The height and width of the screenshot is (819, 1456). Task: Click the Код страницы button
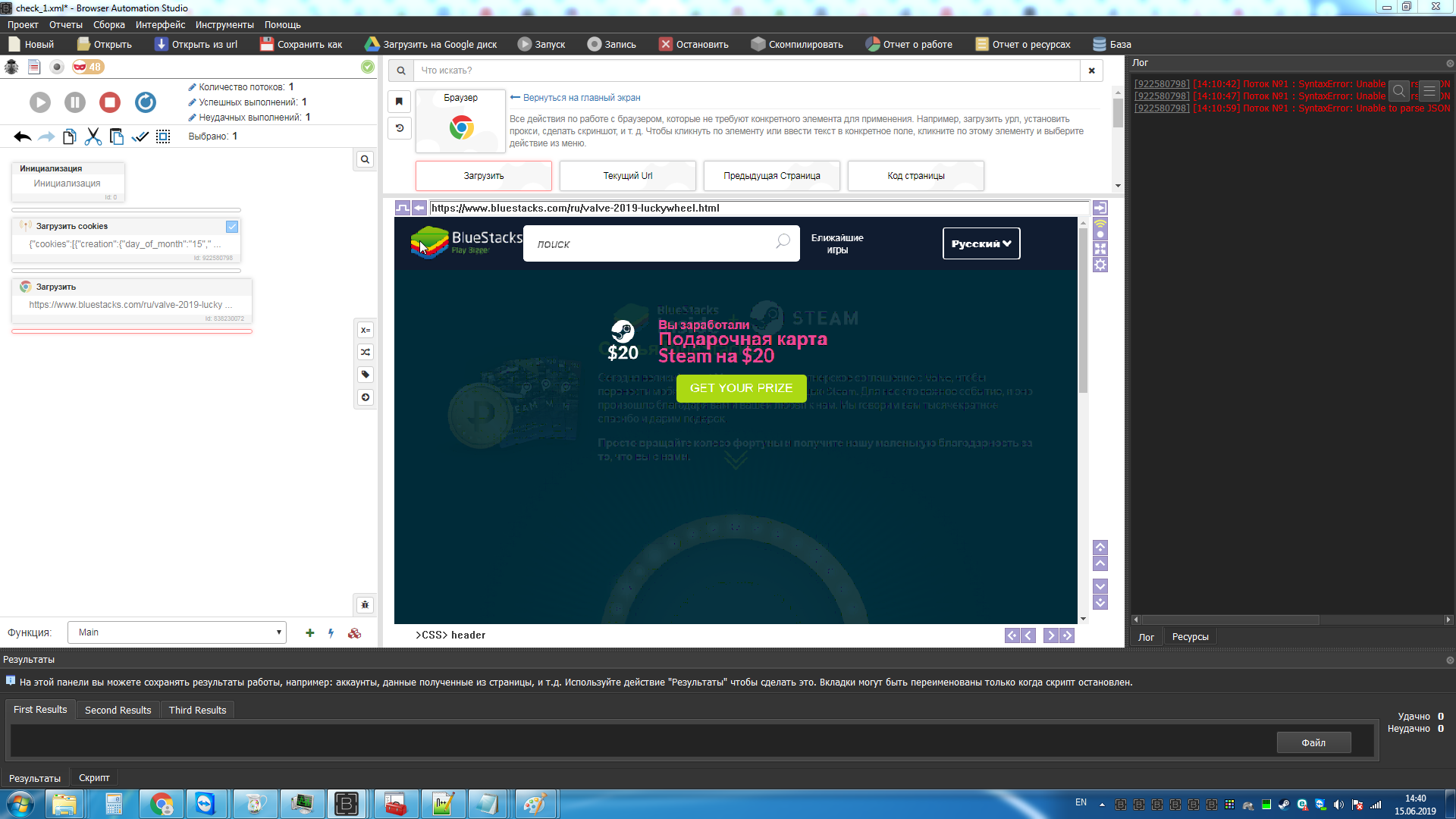(916, 176)
